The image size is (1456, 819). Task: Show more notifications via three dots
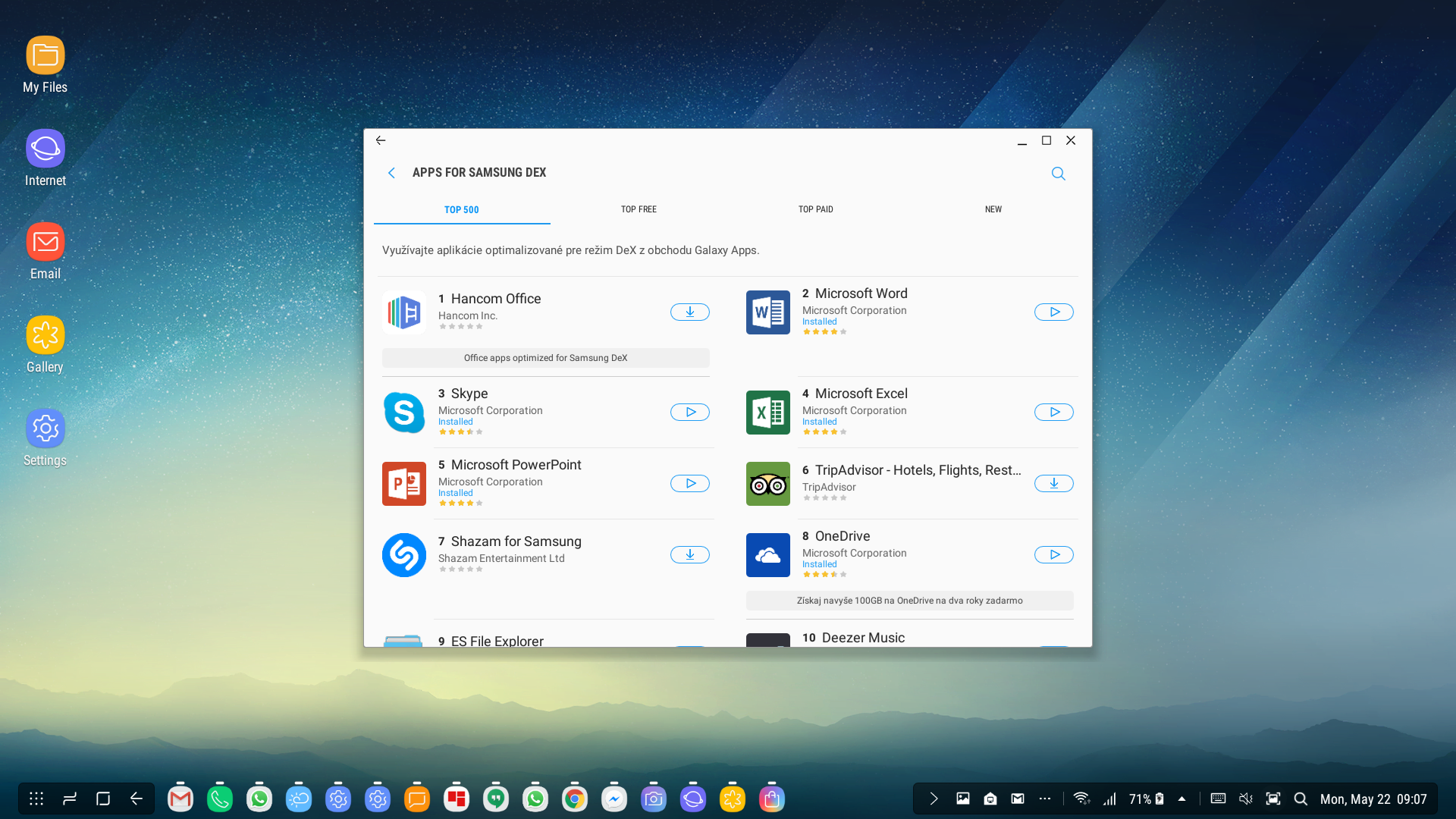click(1045, 799)
